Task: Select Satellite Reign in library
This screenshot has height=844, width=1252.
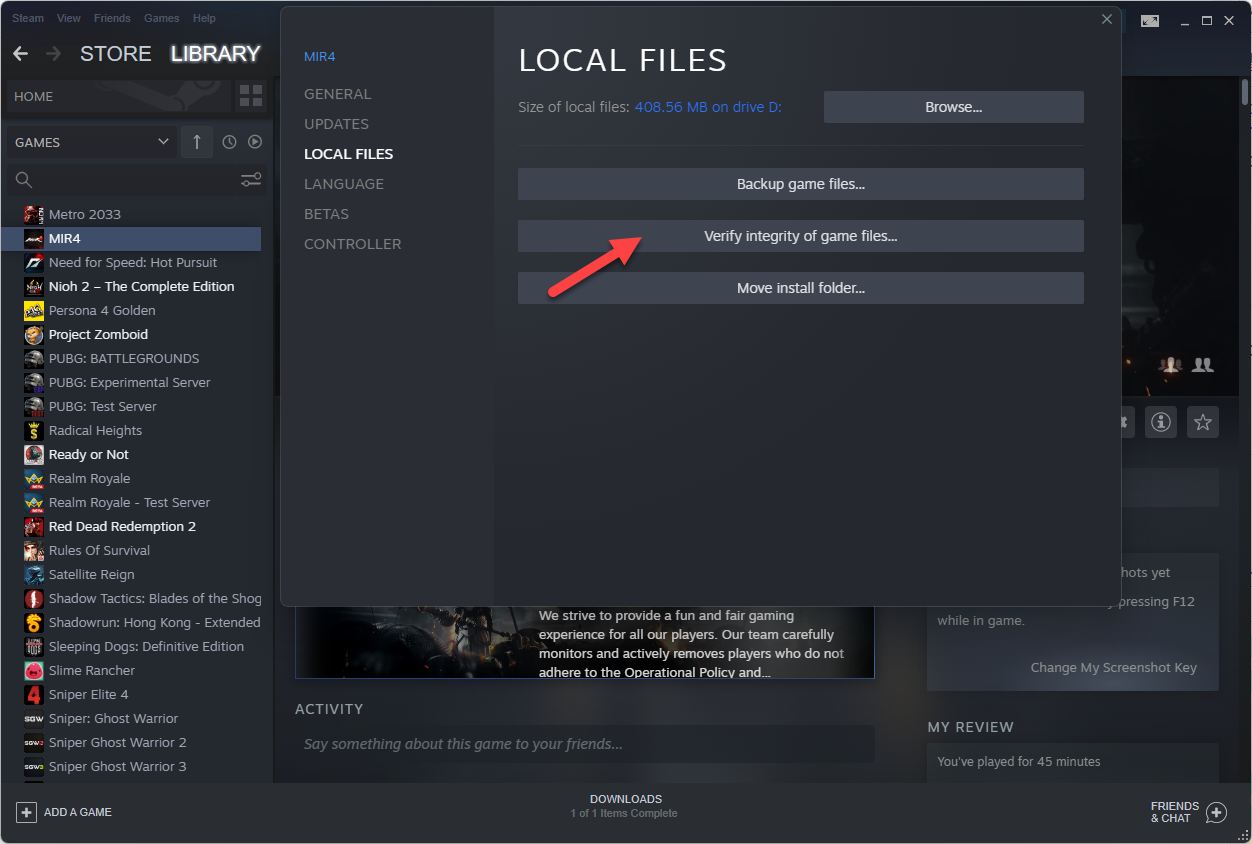Action: 91,574
